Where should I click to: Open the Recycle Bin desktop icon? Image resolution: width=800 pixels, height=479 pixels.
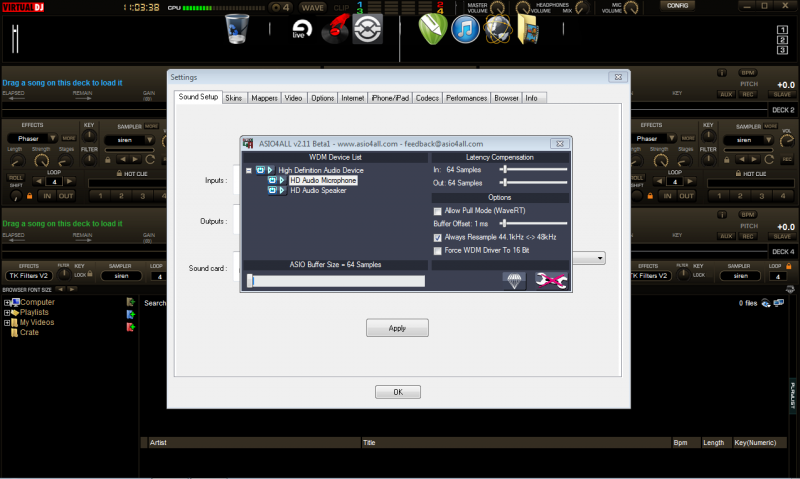237,29
